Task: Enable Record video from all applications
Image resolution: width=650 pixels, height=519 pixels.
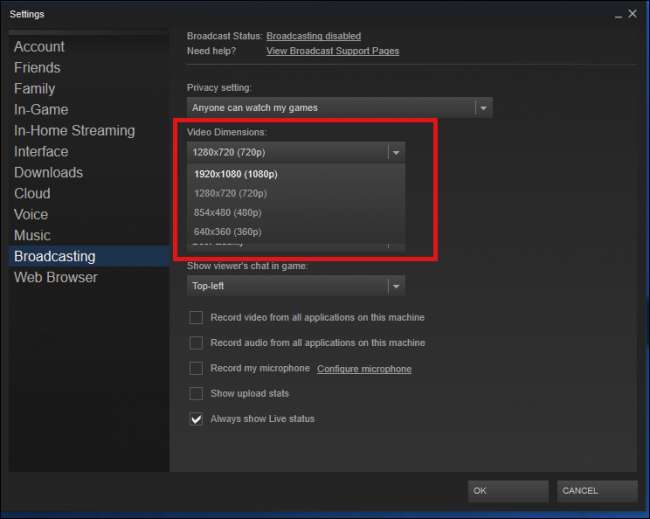Action: click(x=196, y=318)
